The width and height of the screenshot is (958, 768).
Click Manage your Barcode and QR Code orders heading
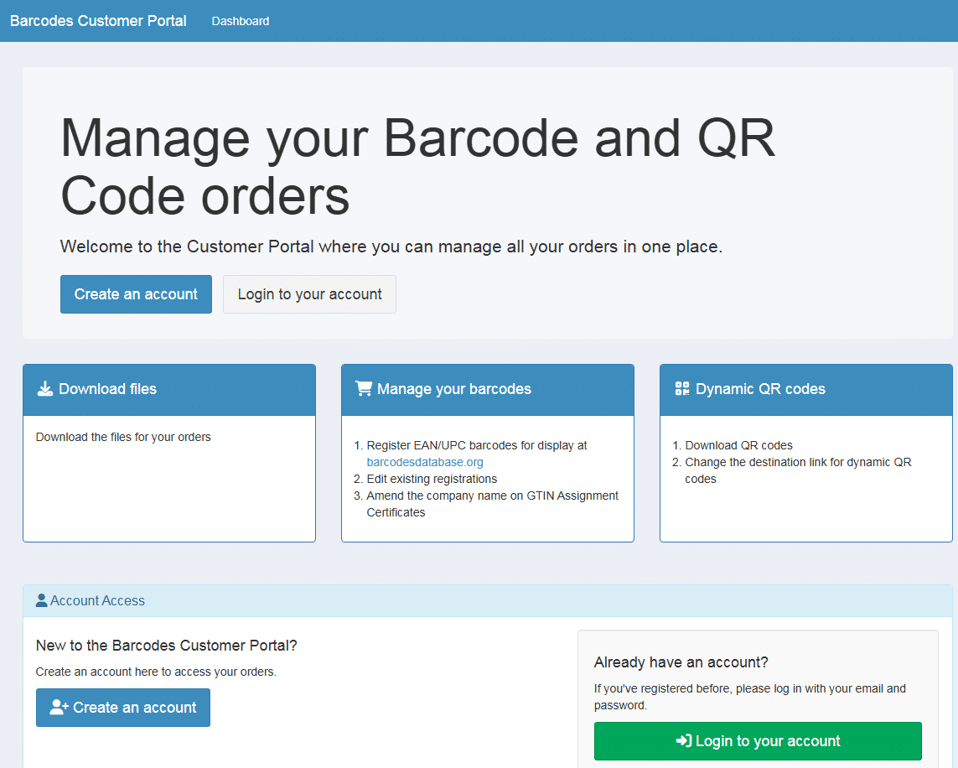click(418, 166)
